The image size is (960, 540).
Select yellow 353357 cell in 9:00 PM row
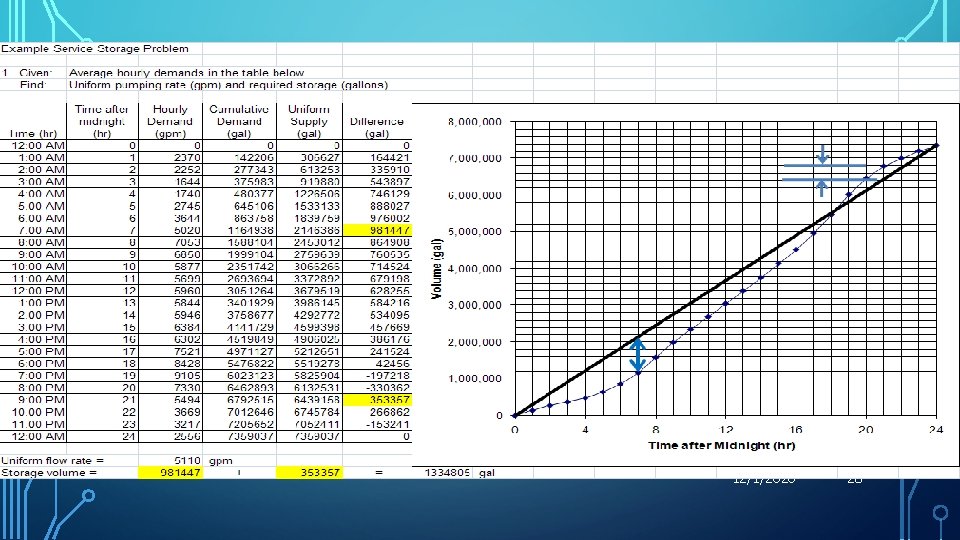pyautogui.click(x=378, y=400)
